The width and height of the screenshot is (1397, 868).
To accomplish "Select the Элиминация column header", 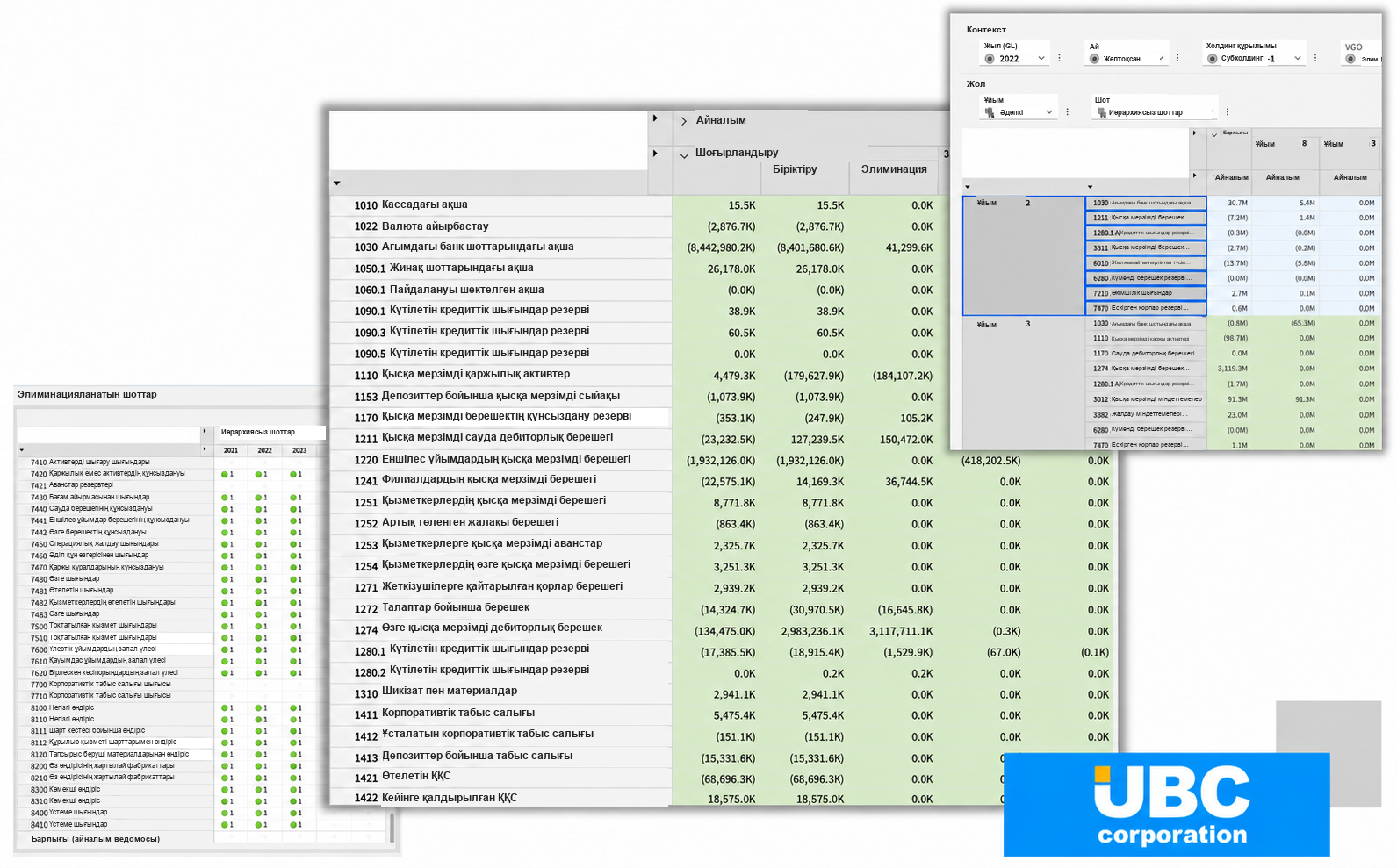I will [894, 169].
